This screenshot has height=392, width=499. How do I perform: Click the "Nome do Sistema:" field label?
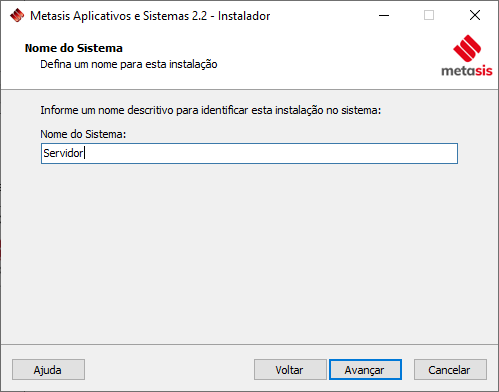coord(83,134)
